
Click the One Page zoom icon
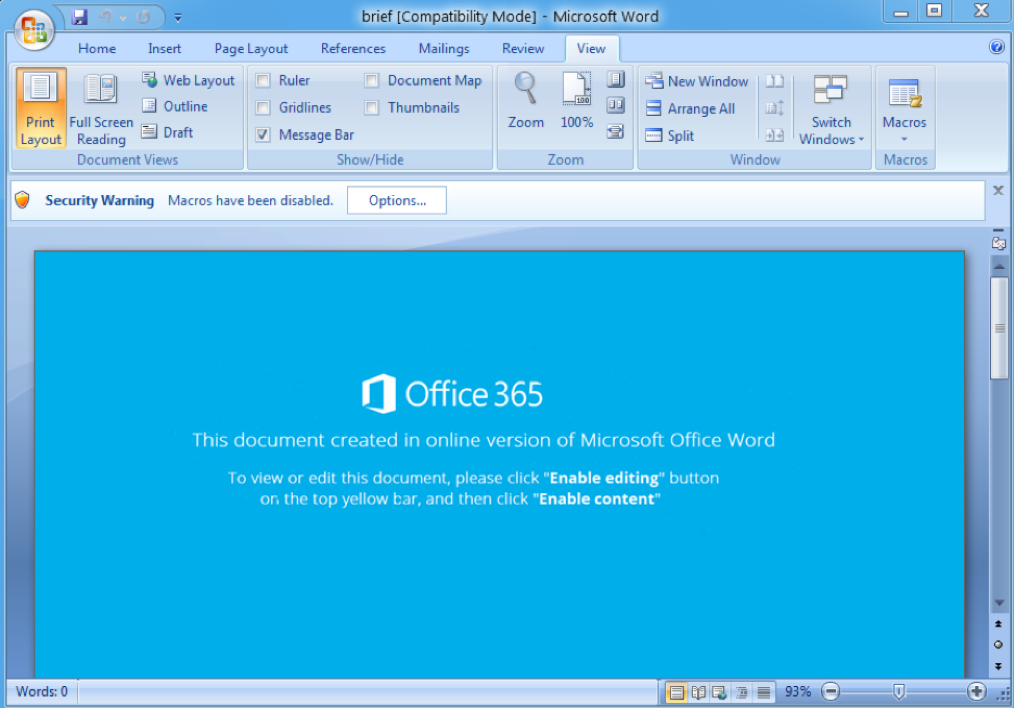615,80
